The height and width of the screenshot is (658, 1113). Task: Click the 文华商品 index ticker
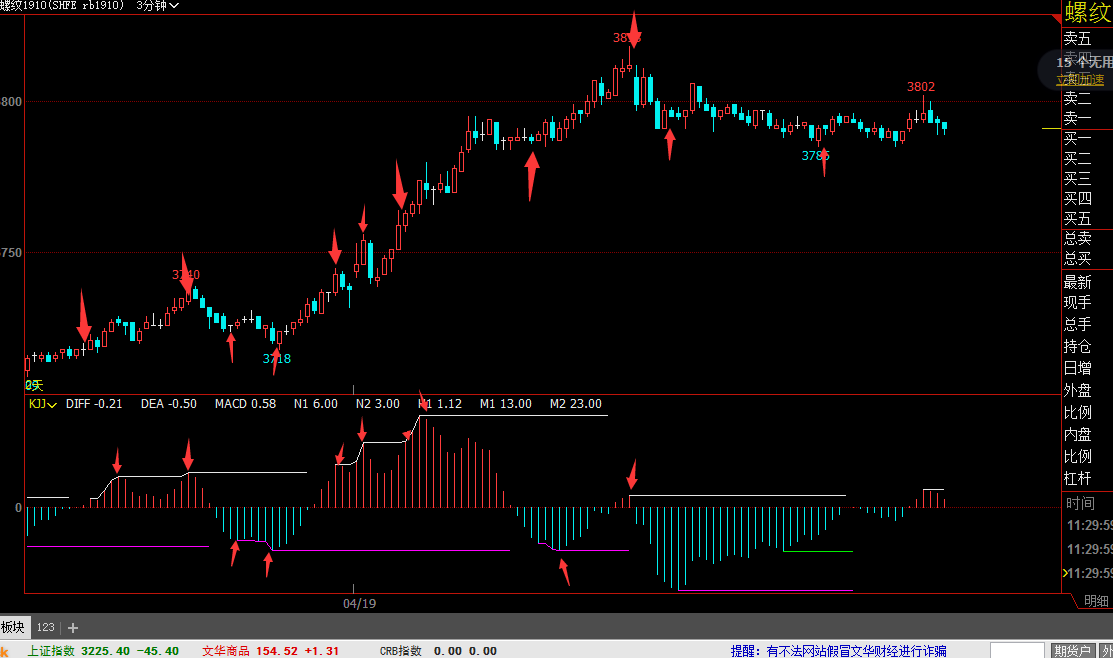pos(226,651)
